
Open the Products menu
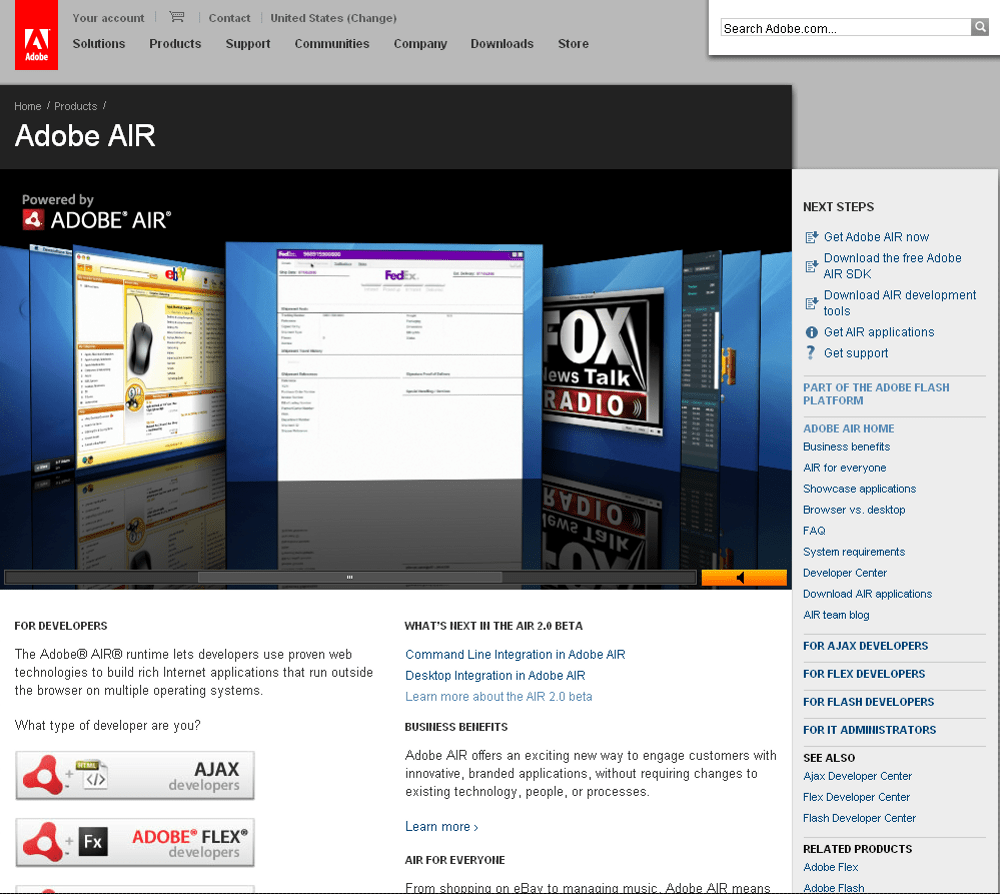pos(175,43)
